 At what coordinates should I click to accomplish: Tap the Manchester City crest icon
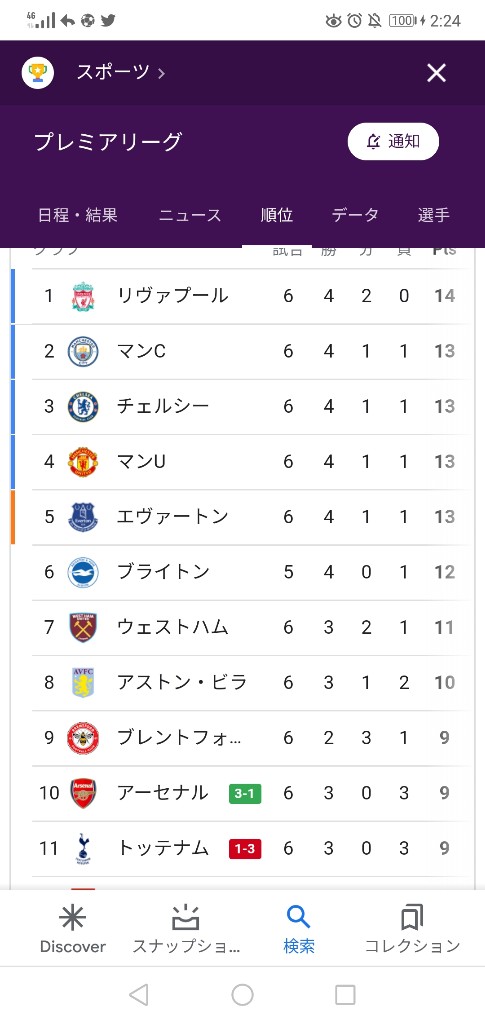[83, 351]
